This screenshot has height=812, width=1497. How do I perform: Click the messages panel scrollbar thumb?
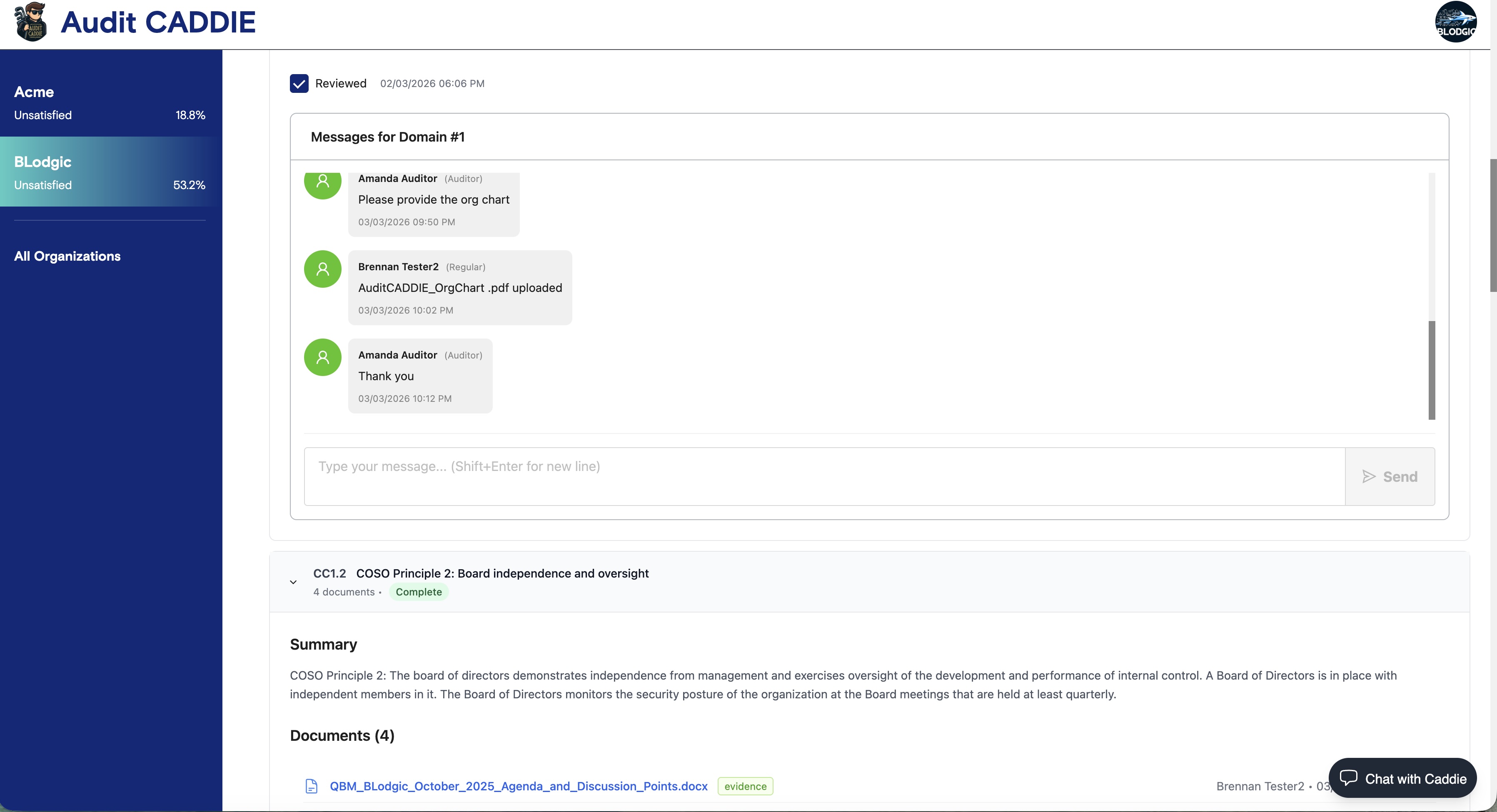[1432, 369]
